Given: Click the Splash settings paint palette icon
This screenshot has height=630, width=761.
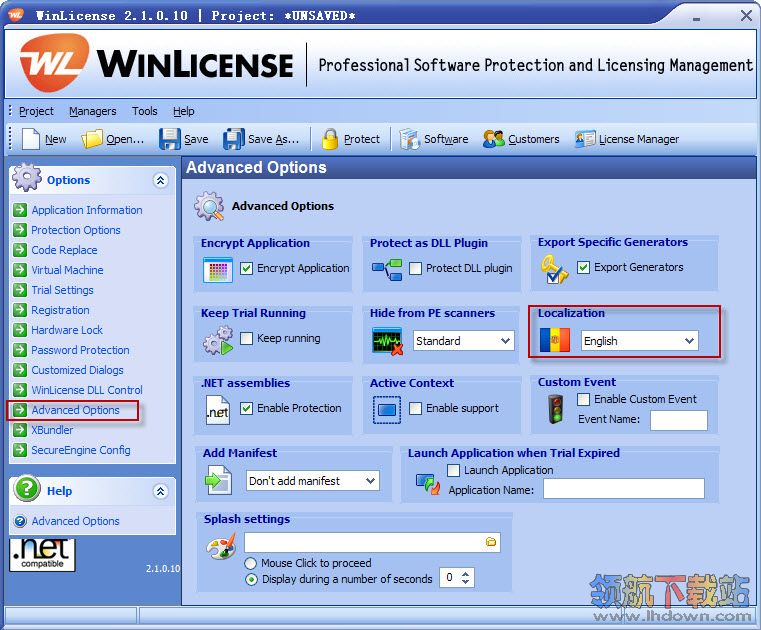Looking at the screenshot, I should [x=222, y=546].
